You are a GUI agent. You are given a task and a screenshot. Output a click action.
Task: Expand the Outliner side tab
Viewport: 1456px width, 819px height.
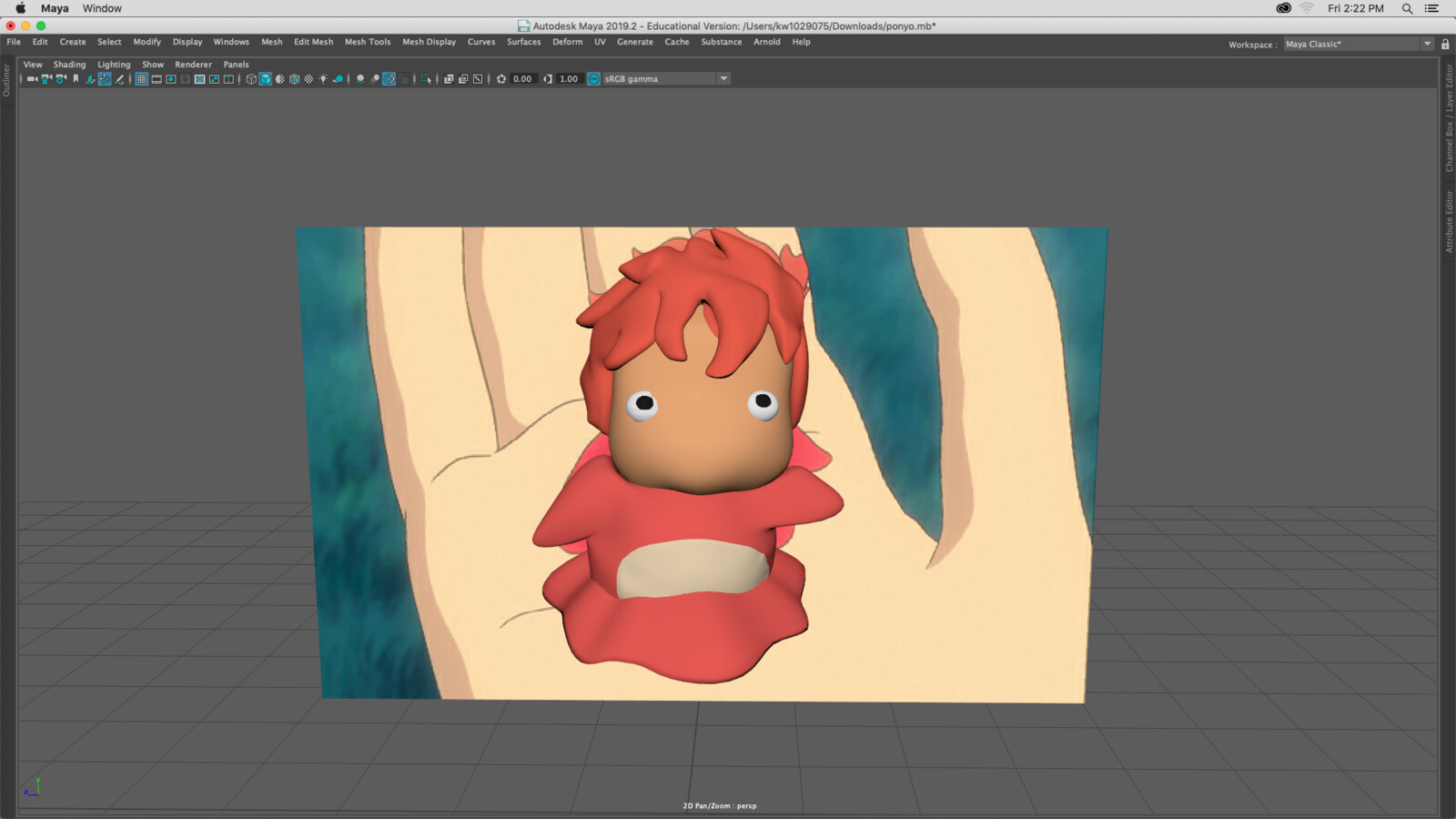(6, 80)
